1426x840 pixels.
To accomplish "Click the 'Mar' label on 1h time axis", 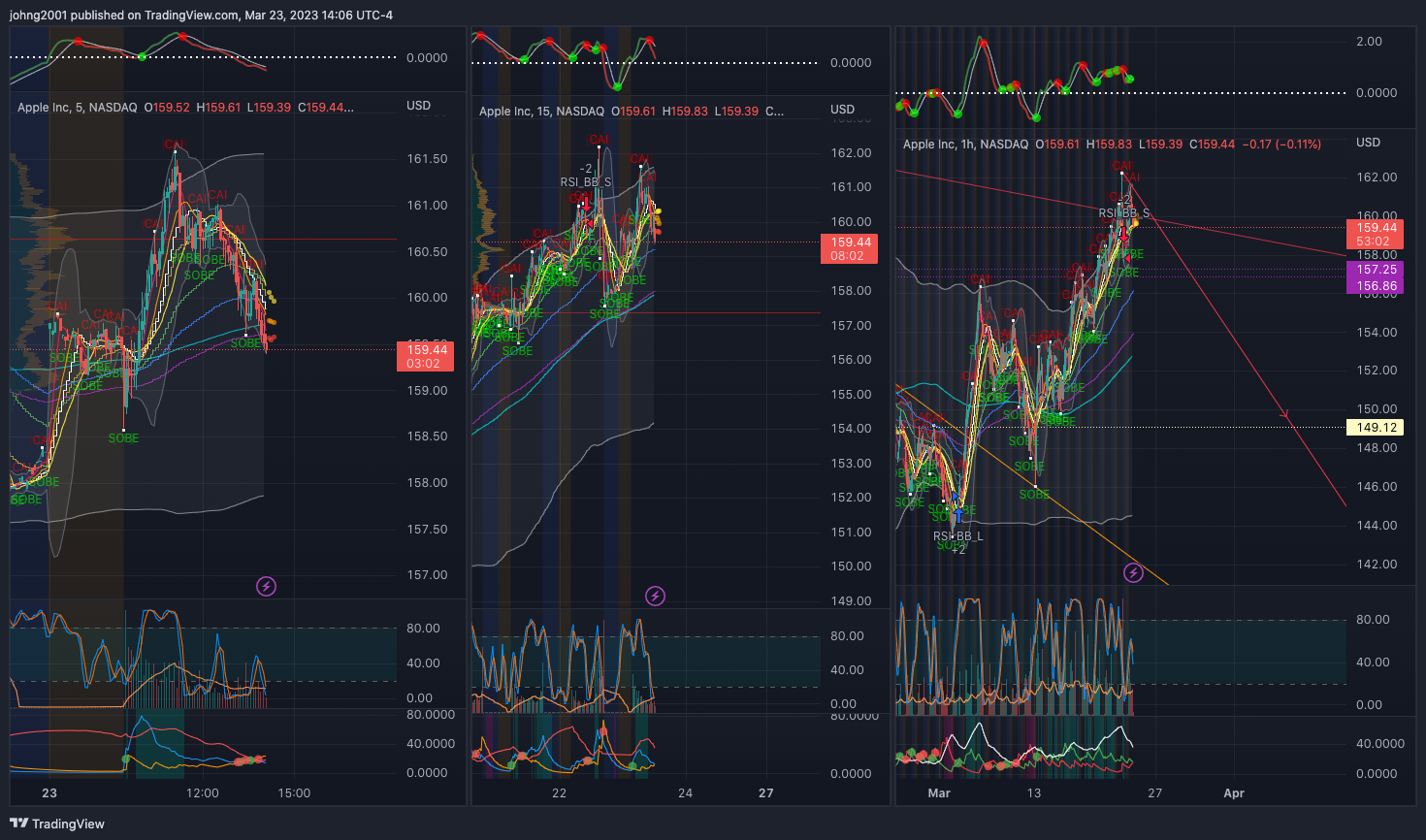I will coord(939,793).
